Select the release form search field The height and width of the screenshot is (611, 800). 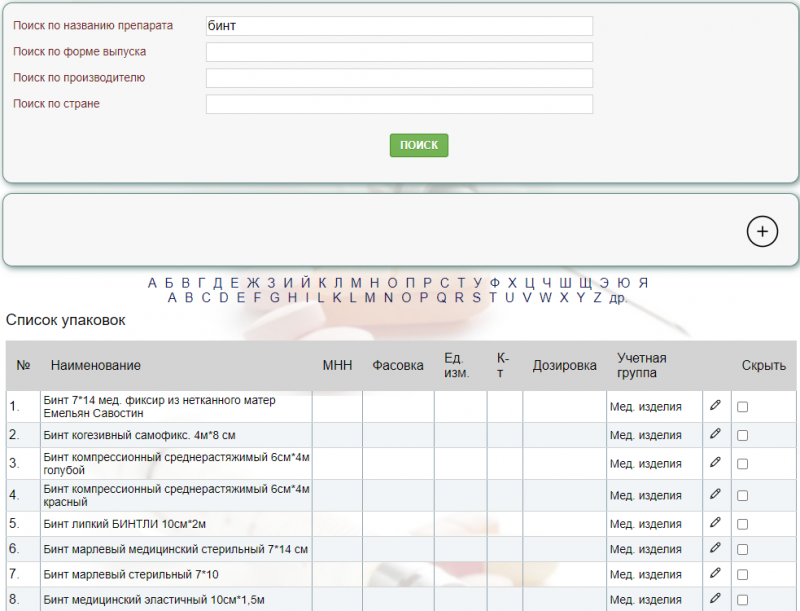[x=399, y=52]
